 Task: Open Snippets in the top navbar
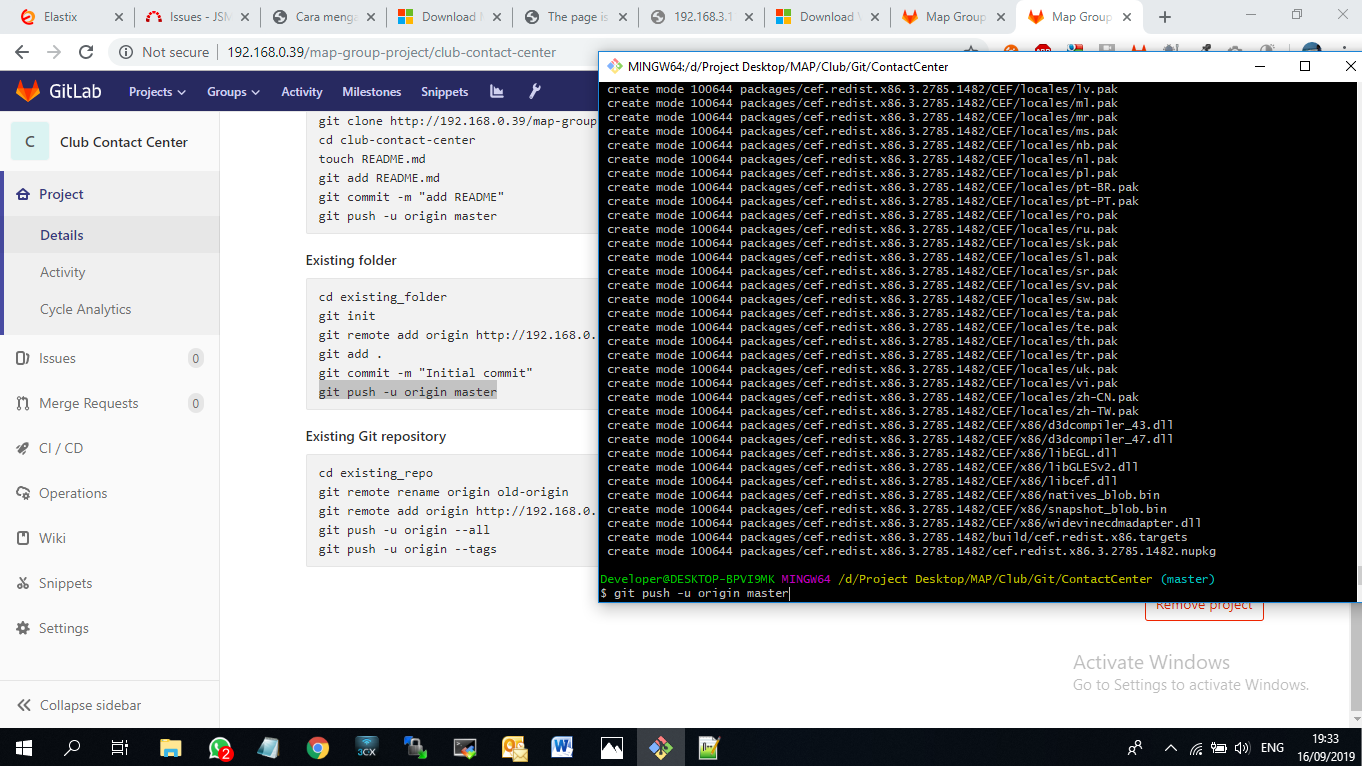[x=445, y=91]
